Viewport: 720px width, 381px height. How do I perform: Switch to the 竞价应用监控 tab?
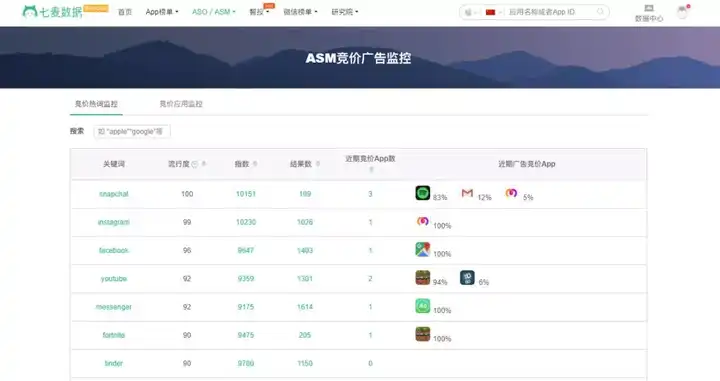(x=181, y=104)
